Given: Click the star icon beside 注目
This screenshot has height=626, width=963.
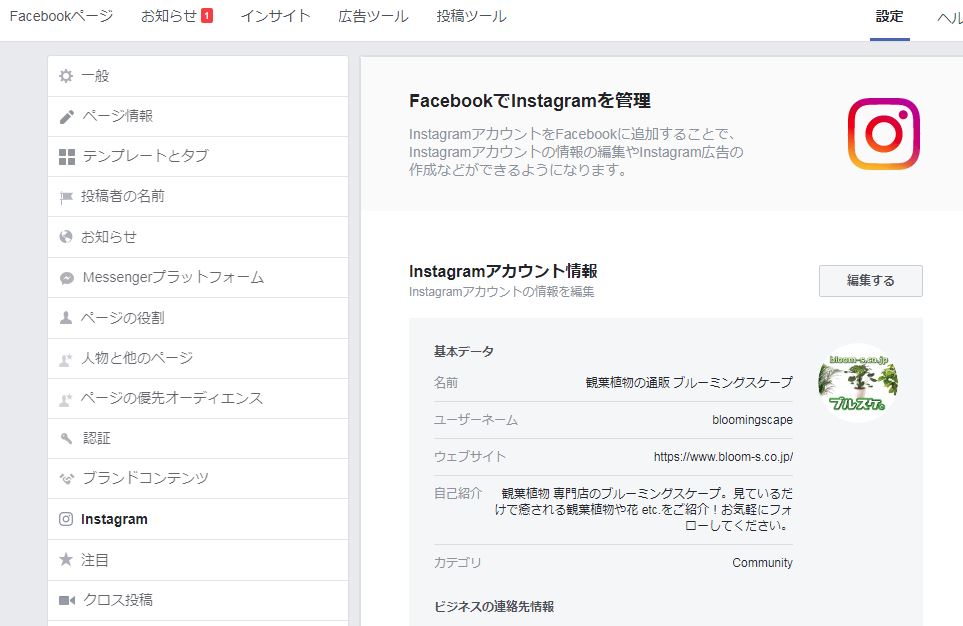Looking at the screenshot, I should [x=66, y=559].
